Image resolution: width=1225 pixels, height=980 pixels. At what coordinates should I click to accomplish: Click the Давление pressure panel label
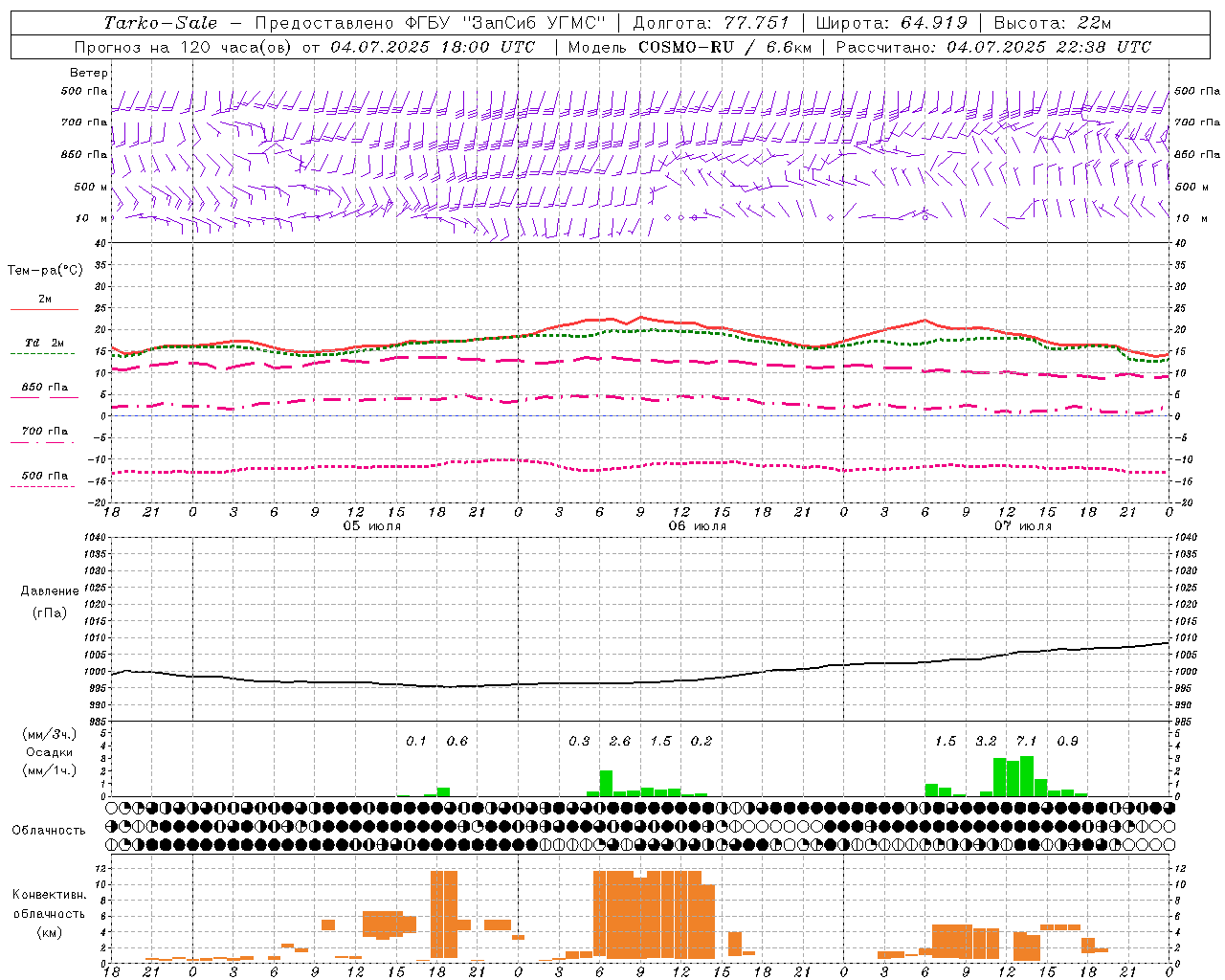coord(50,591)
